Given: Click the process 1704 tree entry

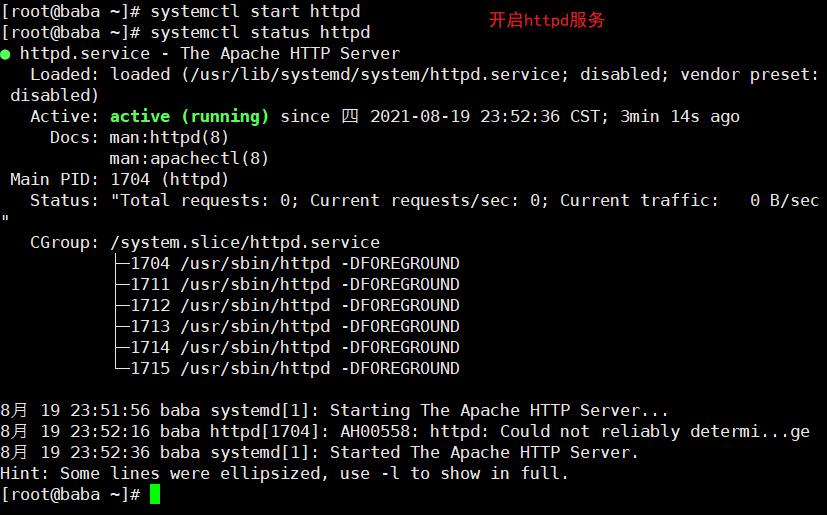Looking at the screenshot, I should [295, 264].
